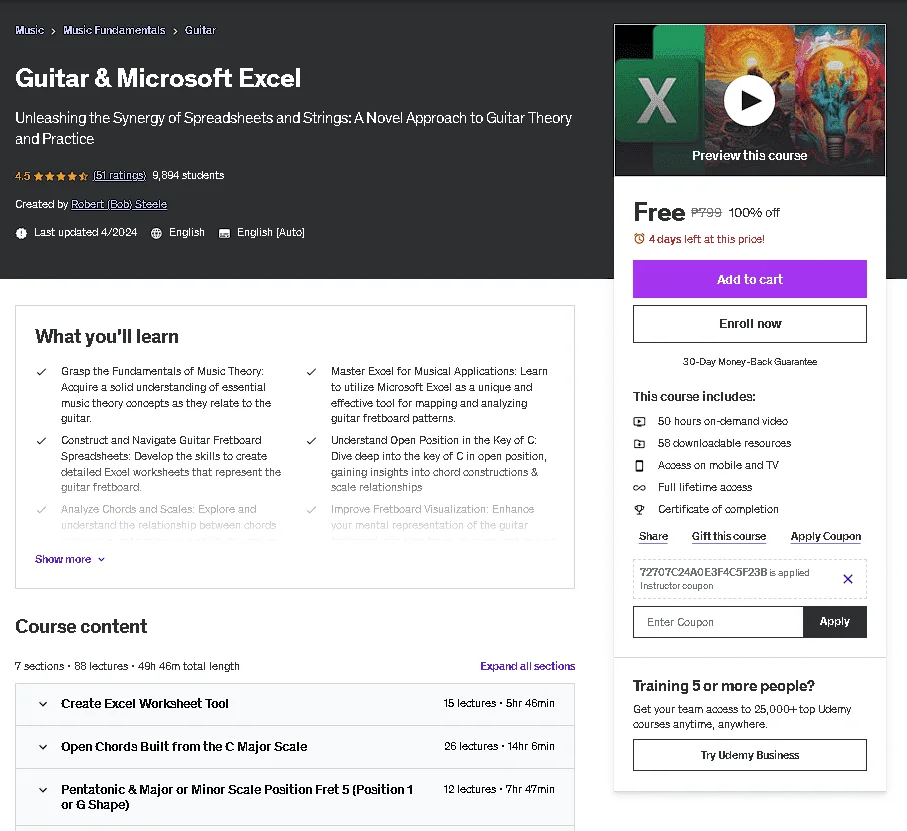Click the Free price label
Viewport: 907px width, 831px height.
pyautogui.click(x=659, y=212)
